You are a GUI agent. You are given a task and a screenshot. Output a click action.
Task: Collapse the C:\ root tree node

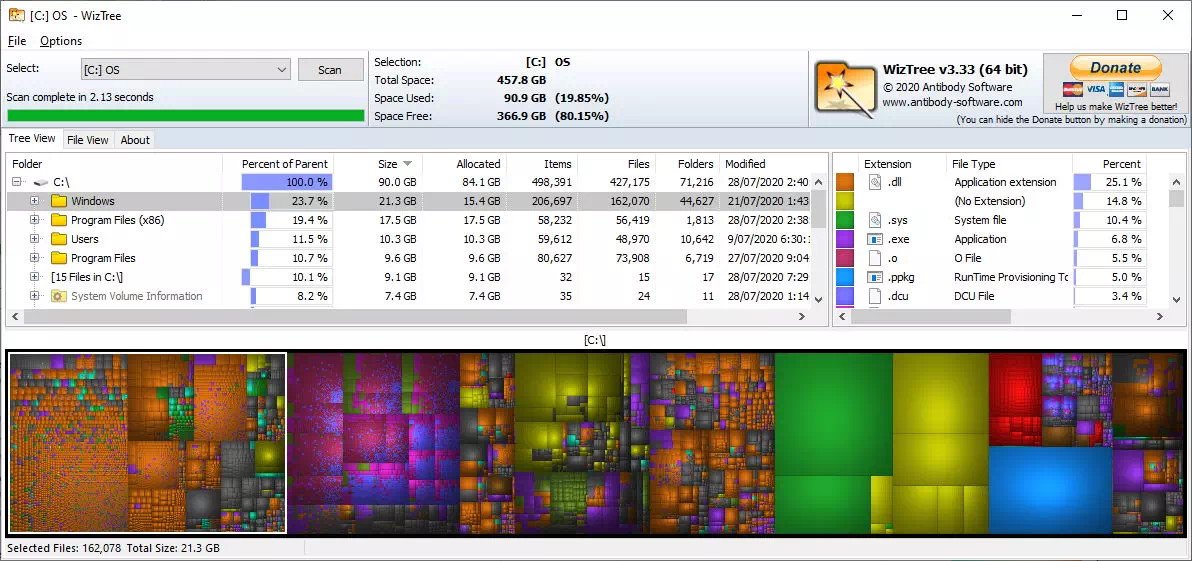17,182
